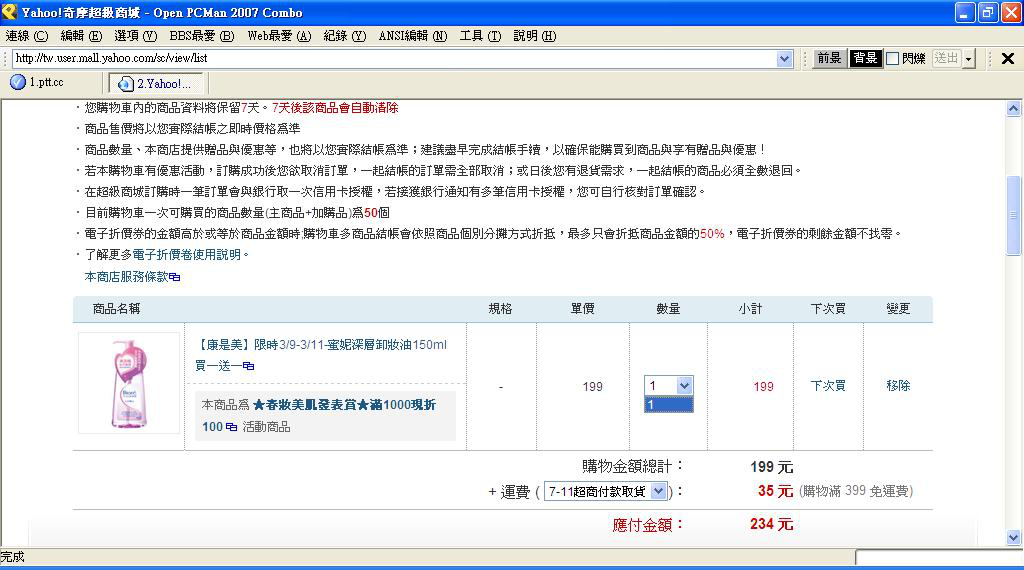
Task: Click the 下次買 link for the product
Action: 828,386
